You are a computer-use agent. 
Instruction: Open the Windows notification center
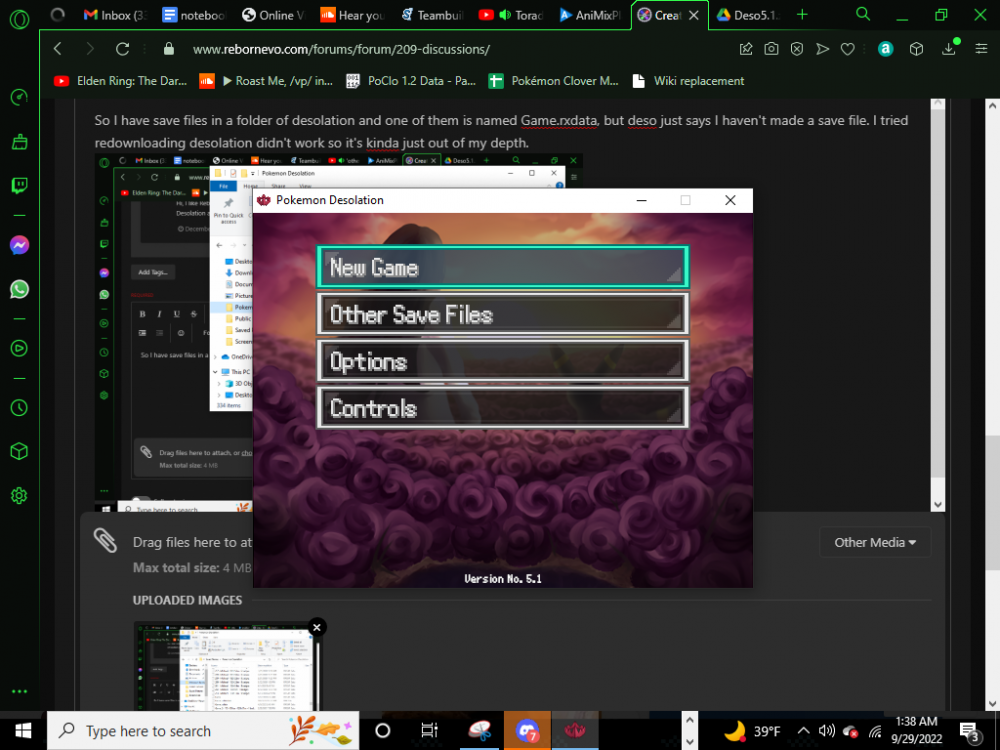(x=969, y=731)
